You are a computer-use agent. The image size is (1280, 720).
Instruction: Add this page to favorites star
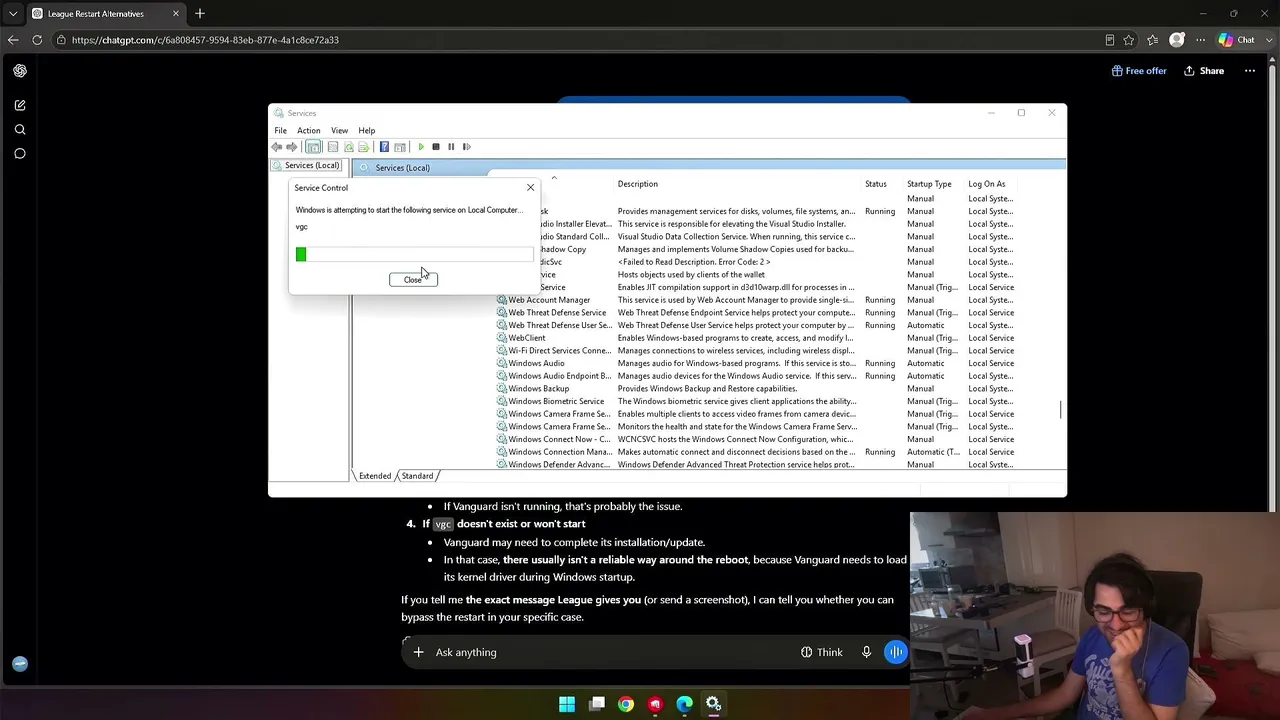1129,40
